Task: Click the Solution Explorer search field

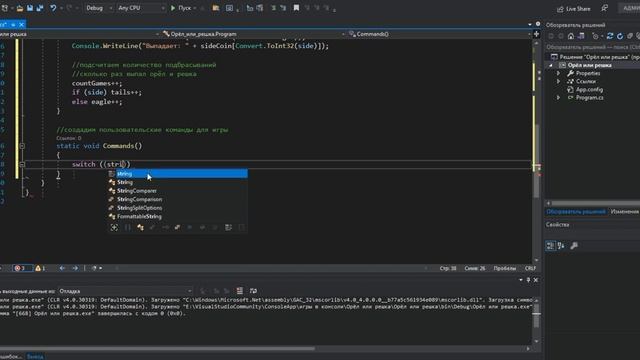Action: click(593, 47)
